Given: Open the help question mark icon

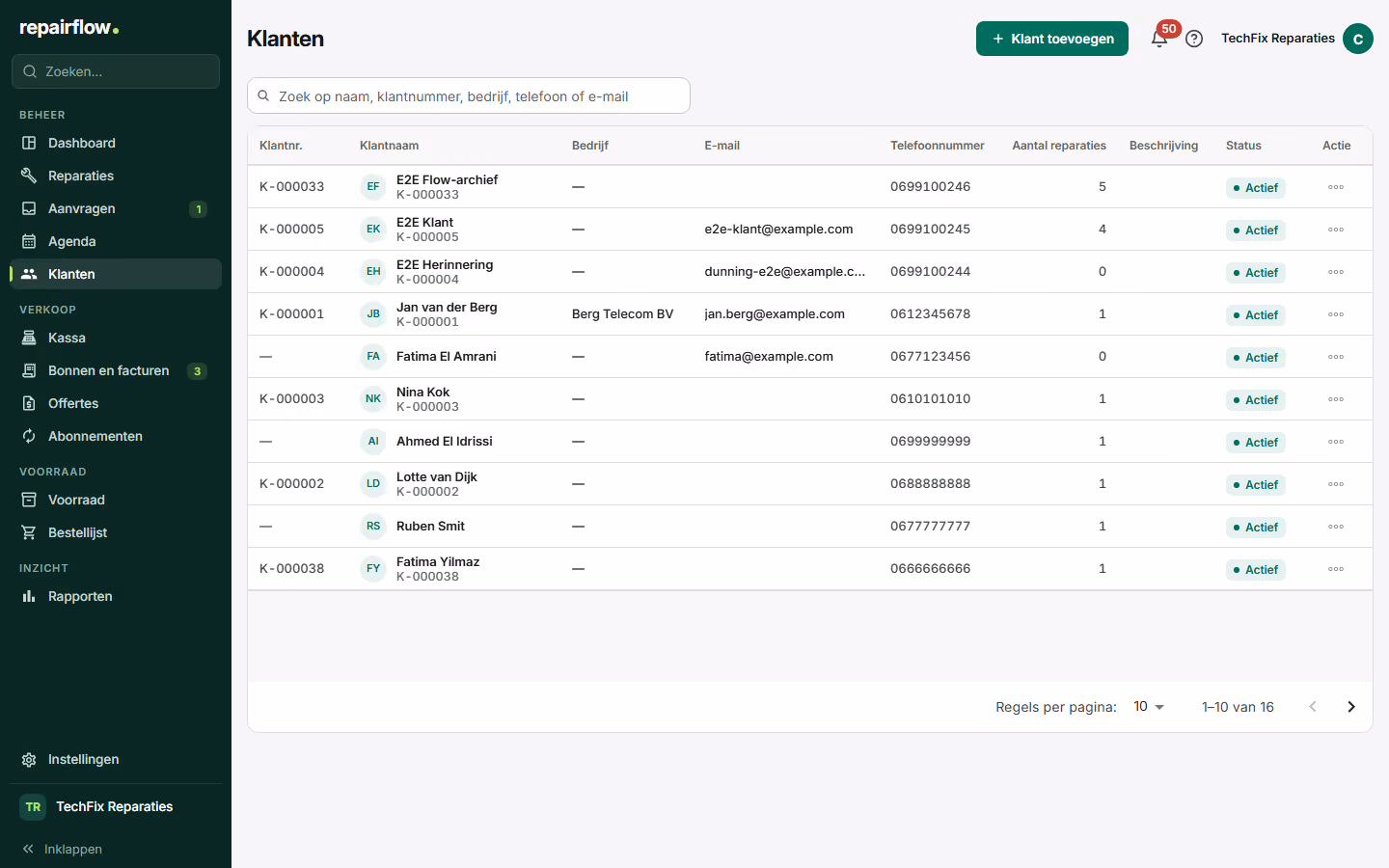Looking at the screenshot, I should (1194, 39).
